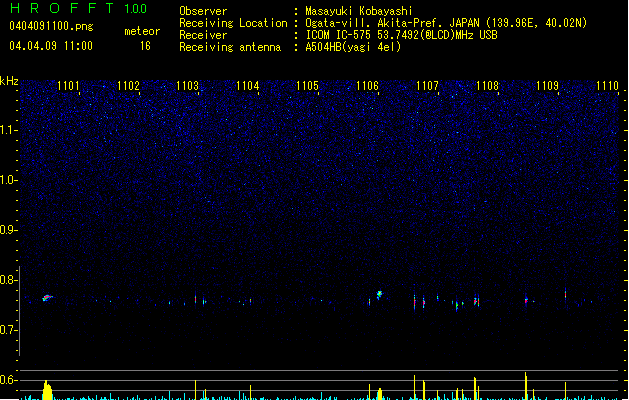Select the file name 0404091100.png
629x400 pixels.
click(x=51, y=27)
